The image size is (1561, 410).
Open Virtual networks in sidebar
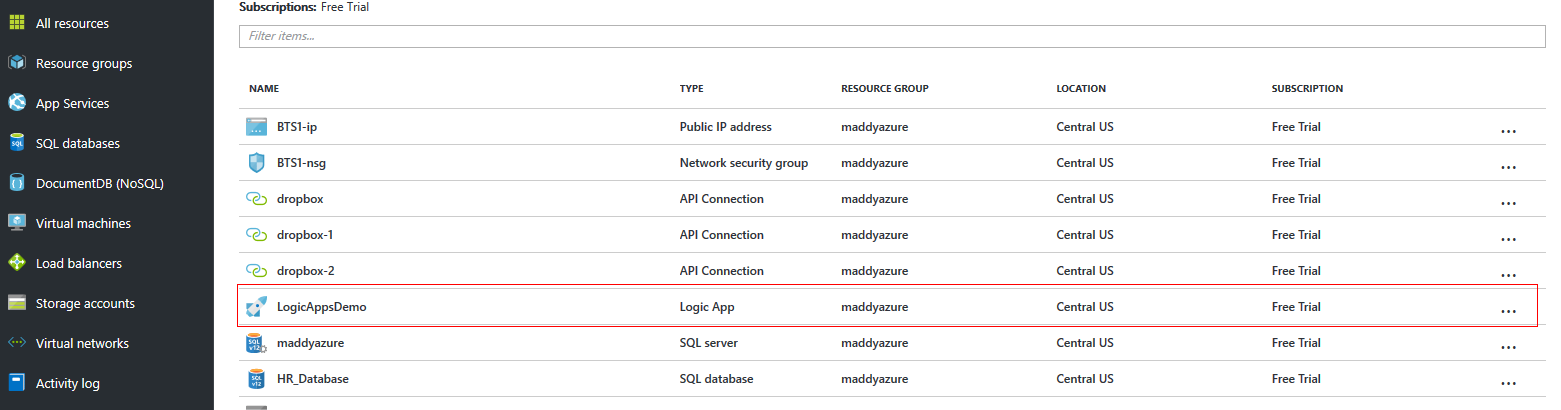[x=82, y=343]
